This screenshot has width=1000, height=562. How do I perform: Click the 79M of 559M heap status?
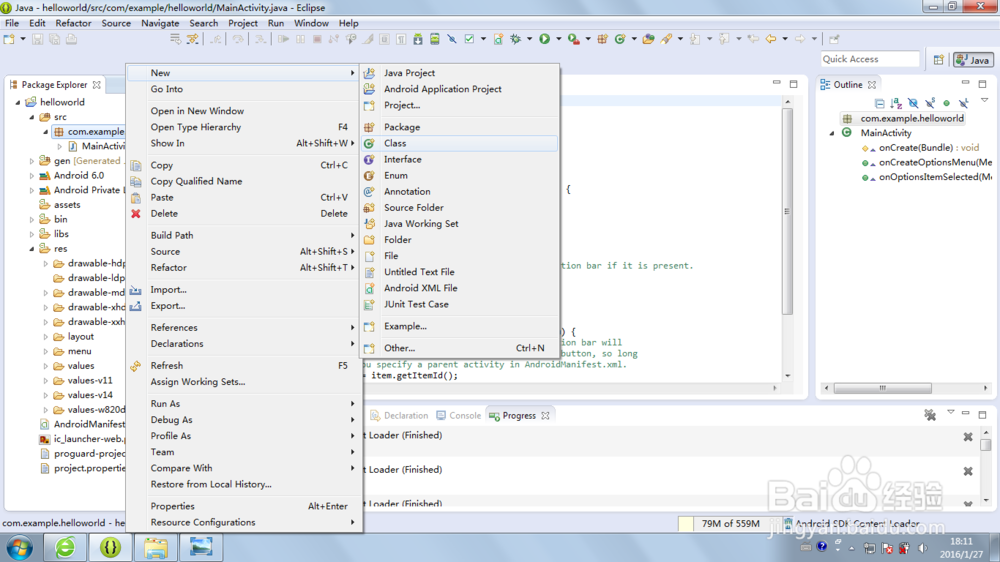[730, 524]
